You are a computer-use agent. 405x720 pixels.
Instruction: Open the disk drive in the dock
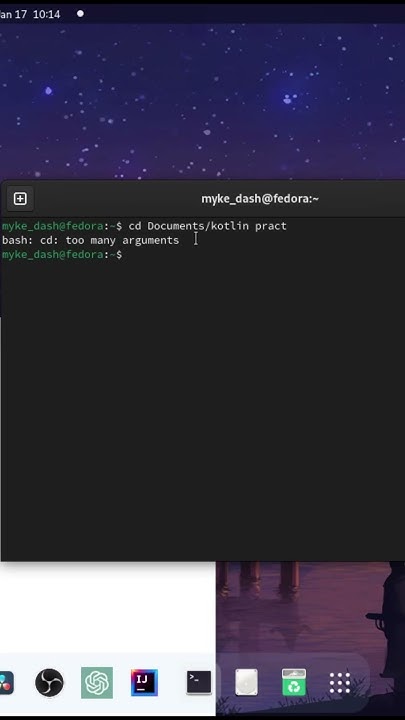247,682
